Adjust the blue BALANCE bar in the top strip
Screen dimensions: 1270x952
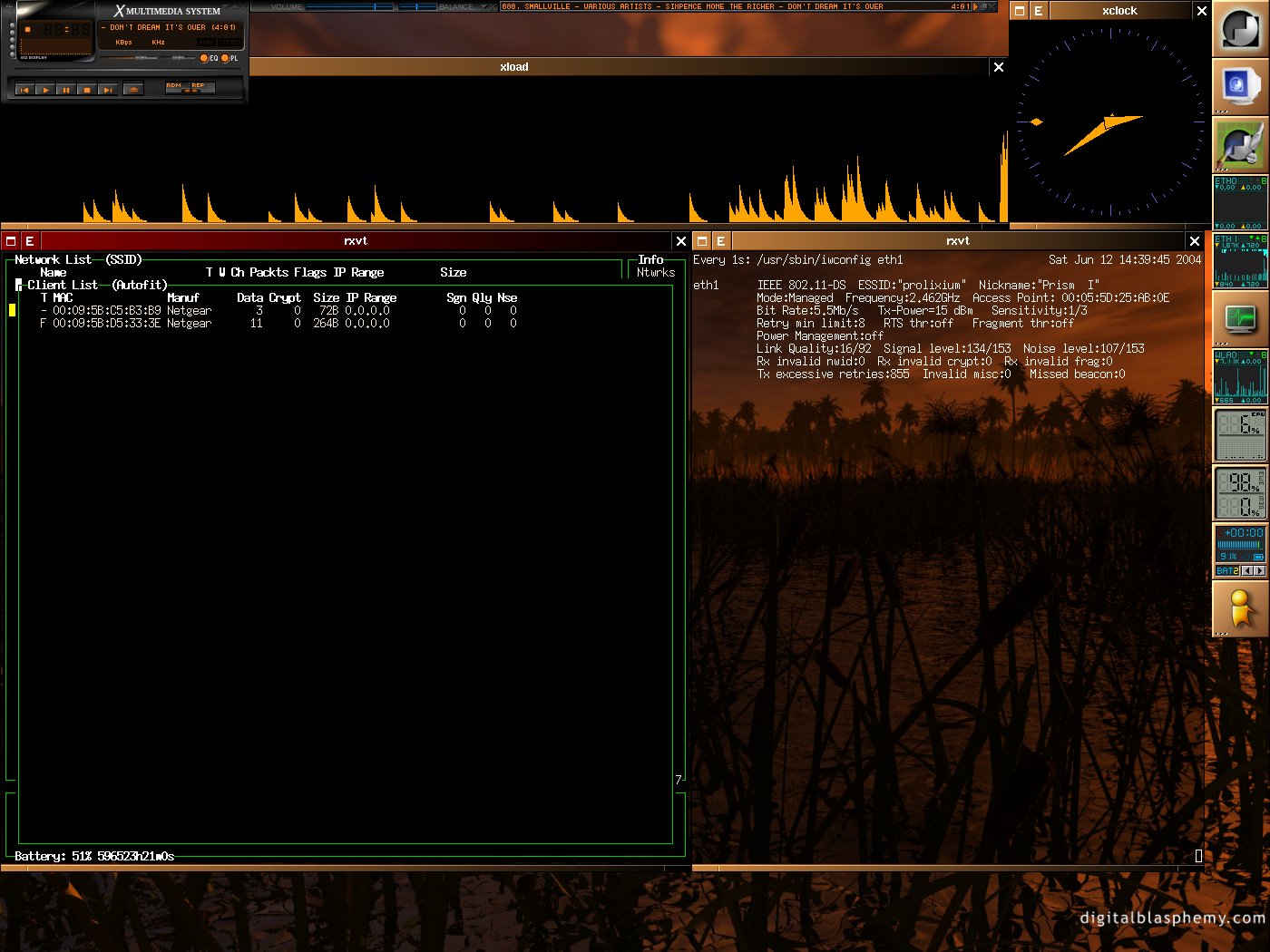(x=417, y=6)
